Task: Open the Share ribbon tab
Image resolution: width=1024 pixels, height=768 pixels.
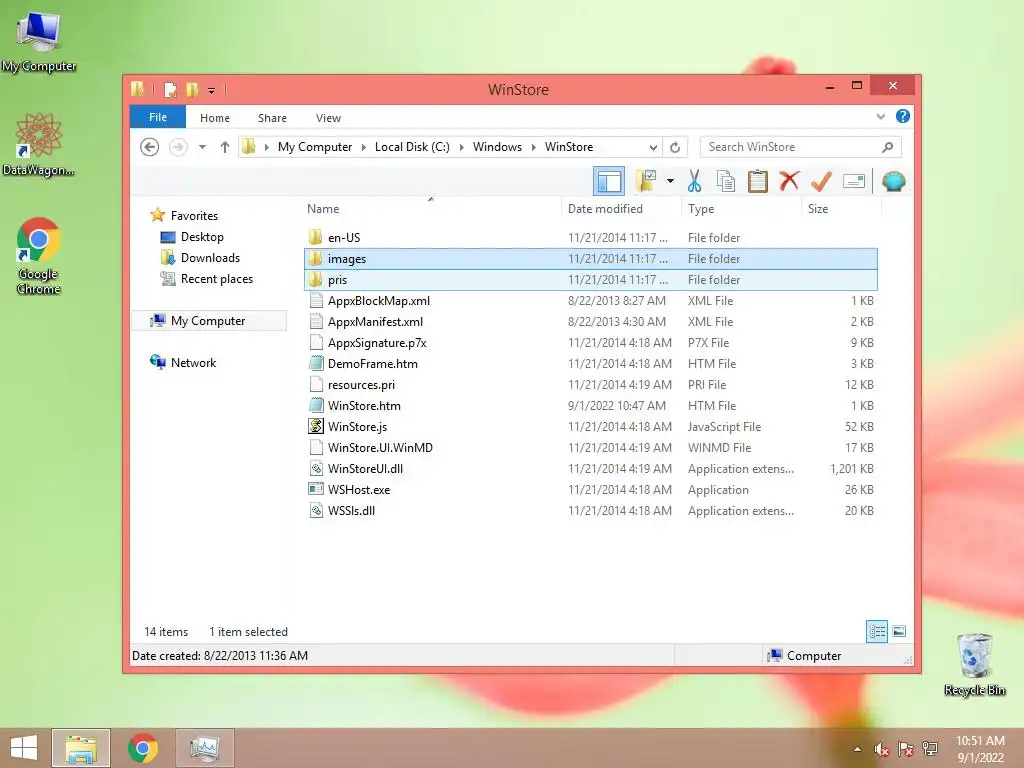Action: click(x=272, y=118)
